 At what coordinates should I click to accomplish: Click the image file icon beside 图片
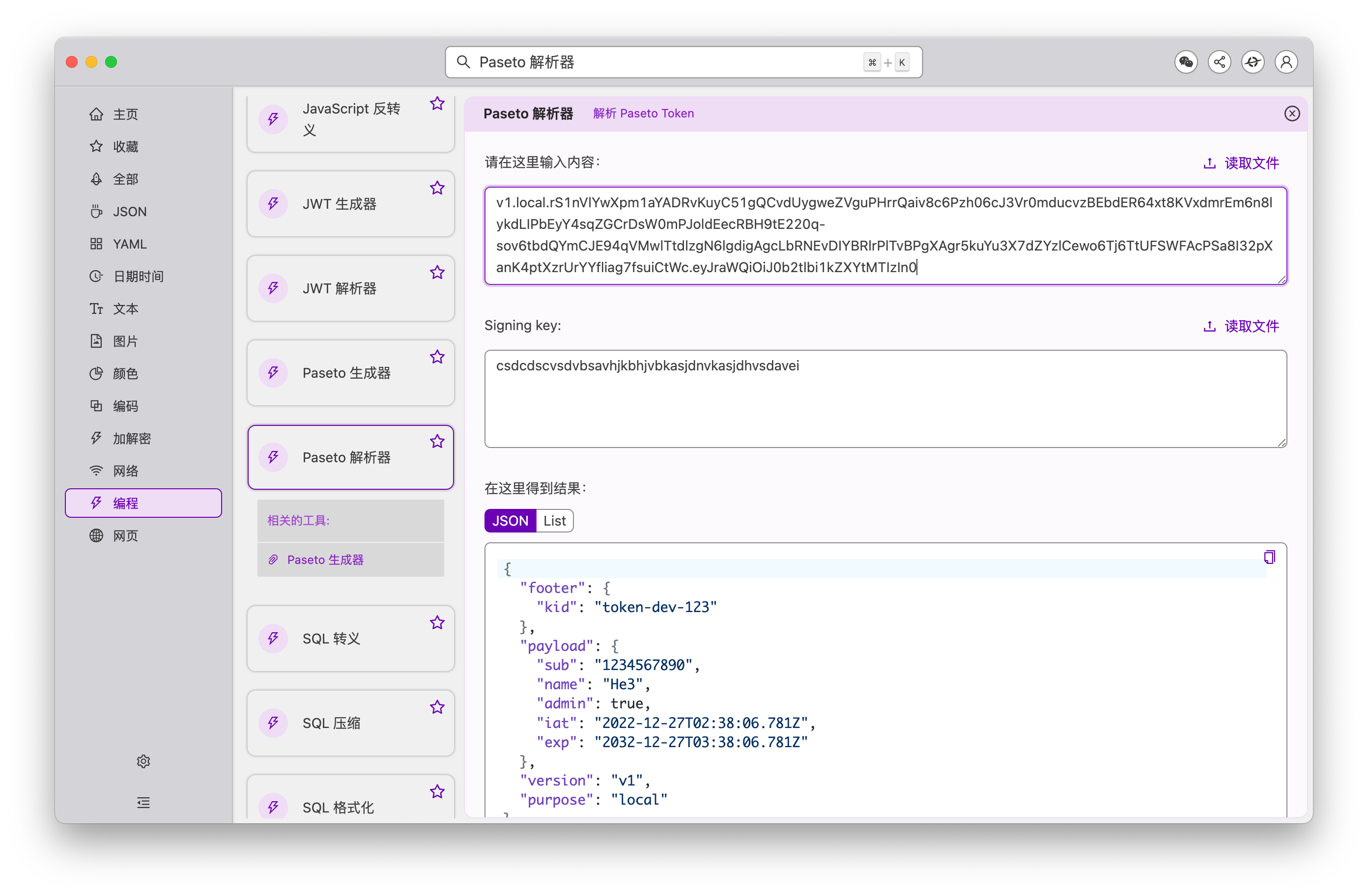pyautogui.click(x=96, y=341)
